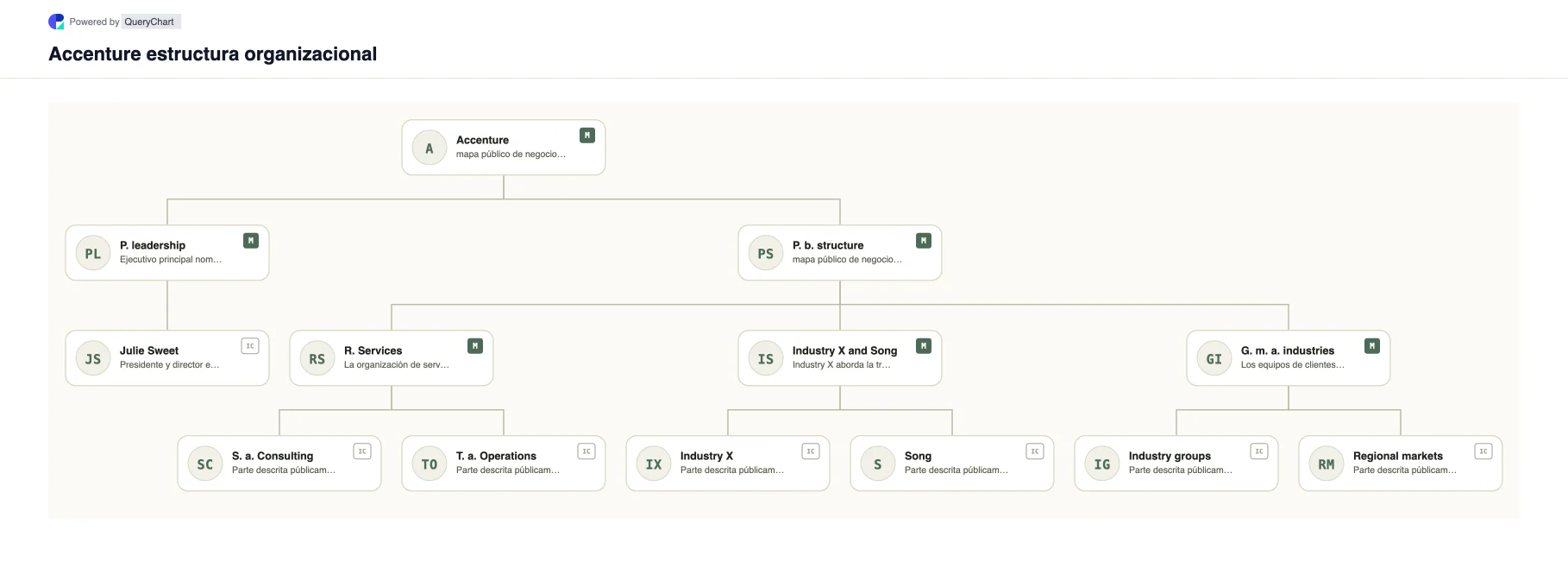Click the JS avatar circle
This screenshot has width=1568, height=568.
[93, 358]
